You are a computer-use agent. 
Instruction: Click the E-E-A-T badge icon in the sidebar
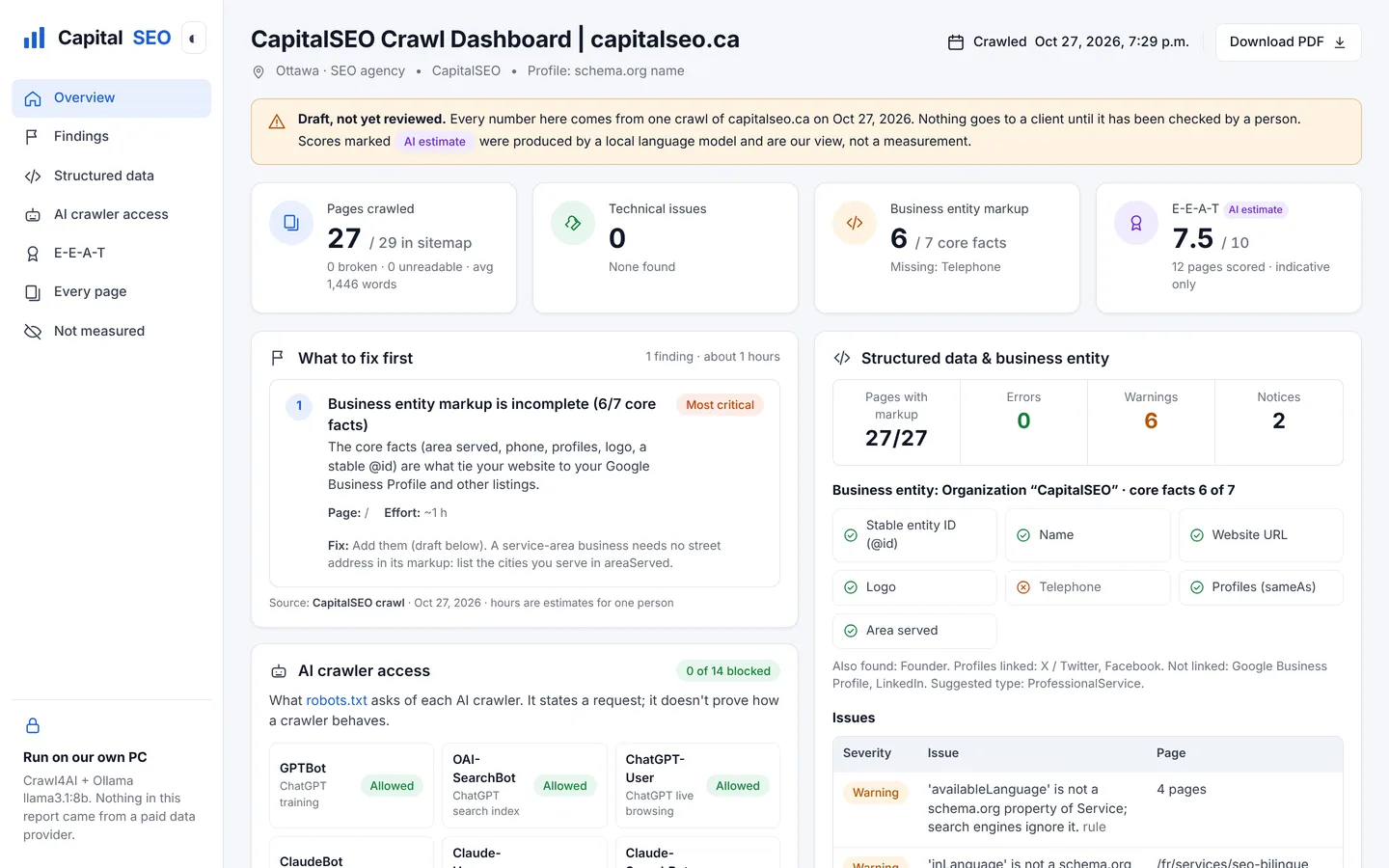33,254
